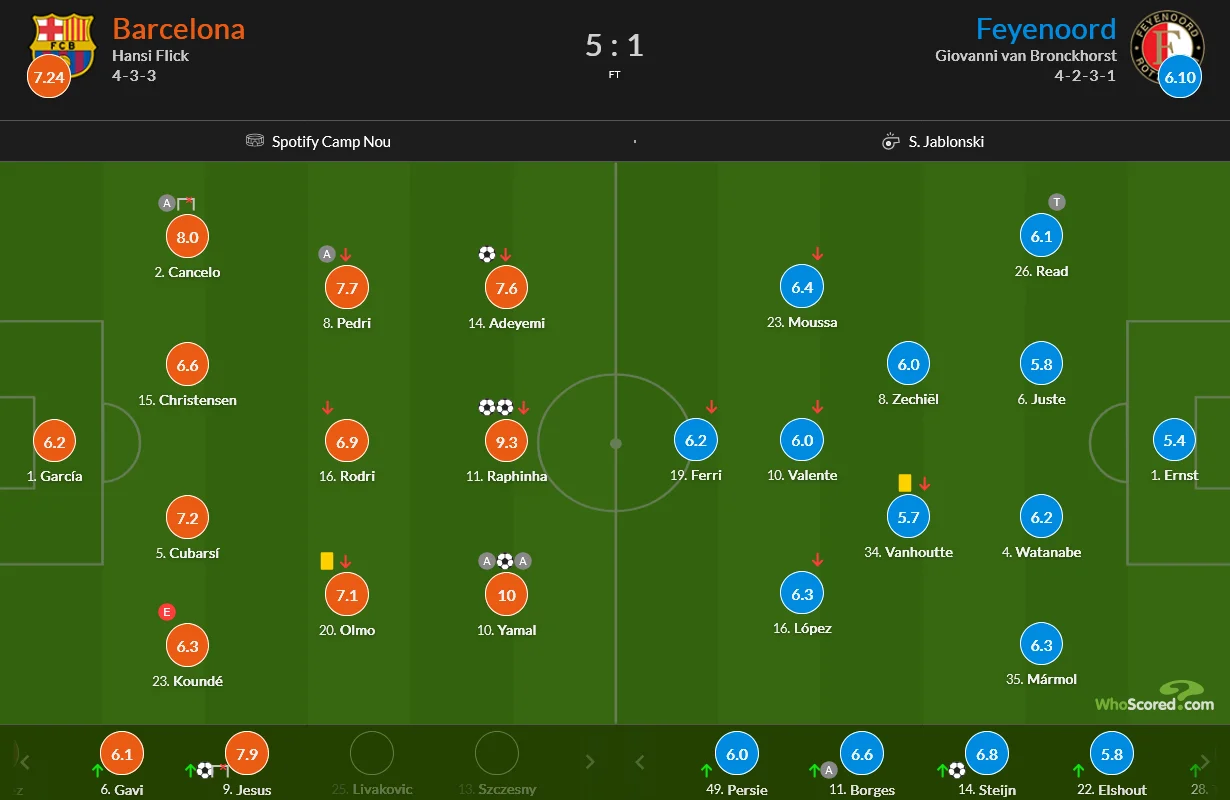Viewport: 1230px width, 800px height.
Task: Click Olmo's yellow card icon
Action: point(327,561)
